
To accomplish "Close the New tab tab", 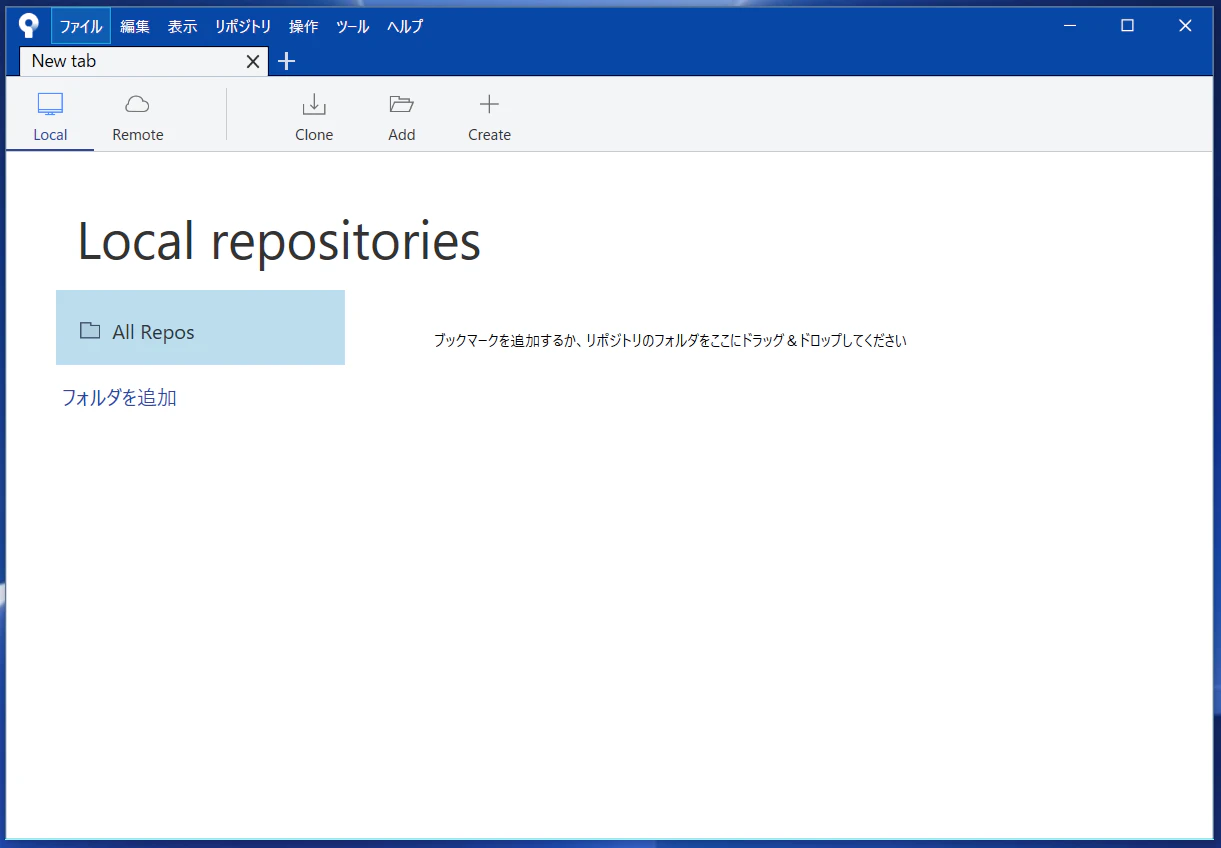I will 253,62.
